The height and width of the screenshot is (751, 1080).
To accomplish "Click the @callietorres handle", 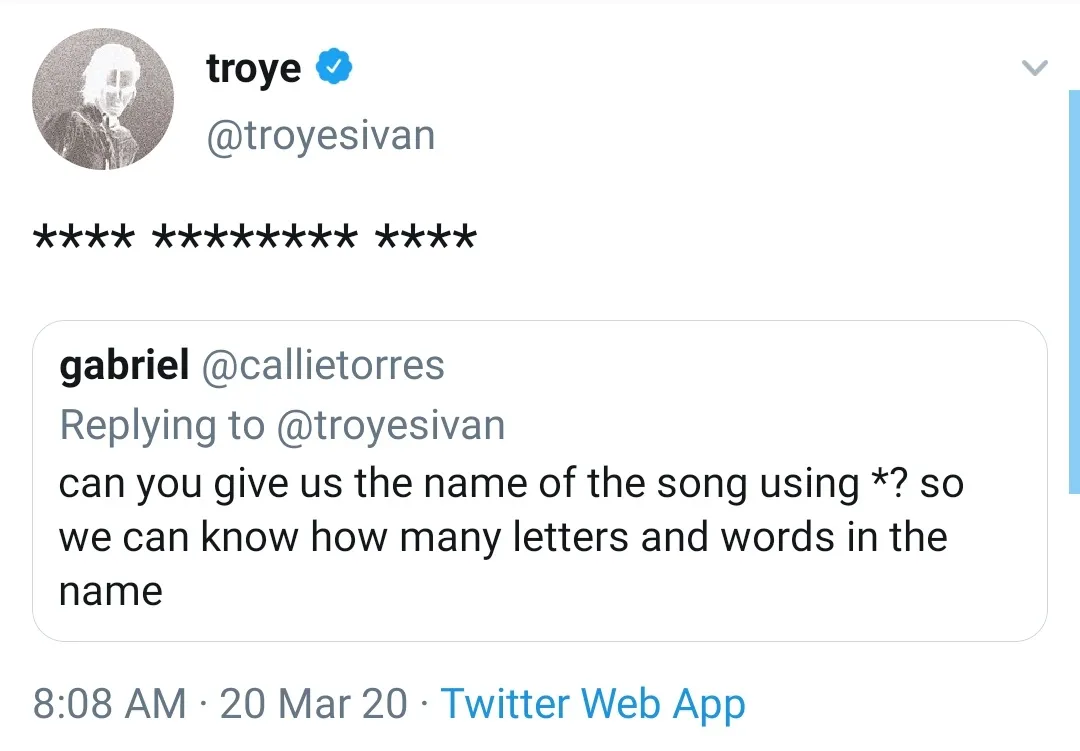I will 323,366.
